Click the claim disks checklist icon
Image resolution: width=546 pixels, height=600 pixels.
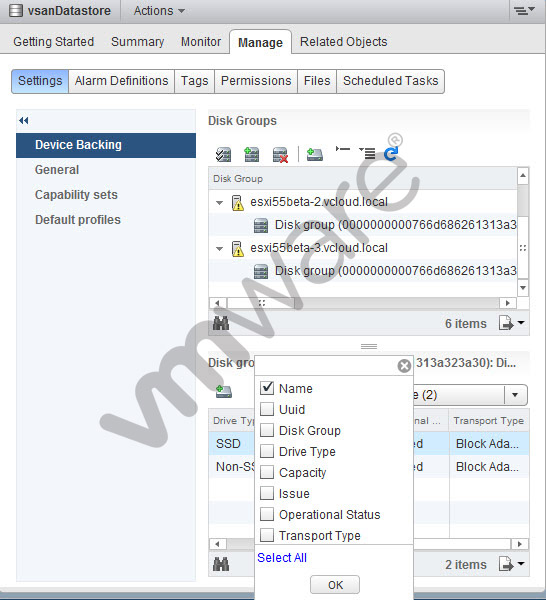point(223,155)
